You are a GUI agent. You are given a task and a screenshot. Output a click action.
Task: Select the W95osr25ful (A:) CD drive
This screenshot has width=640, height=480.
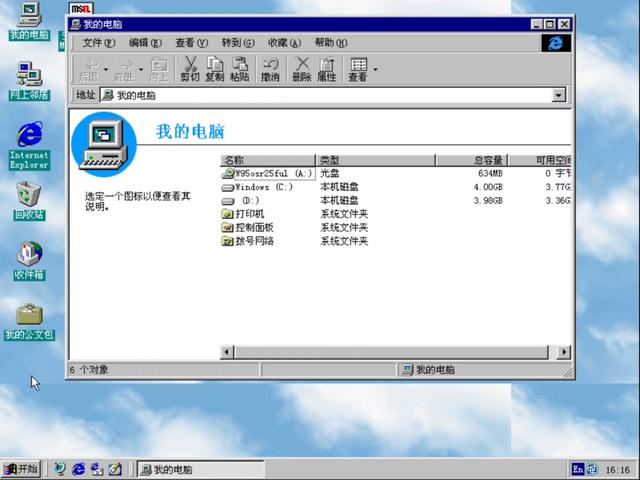click(x=267, y=173)
